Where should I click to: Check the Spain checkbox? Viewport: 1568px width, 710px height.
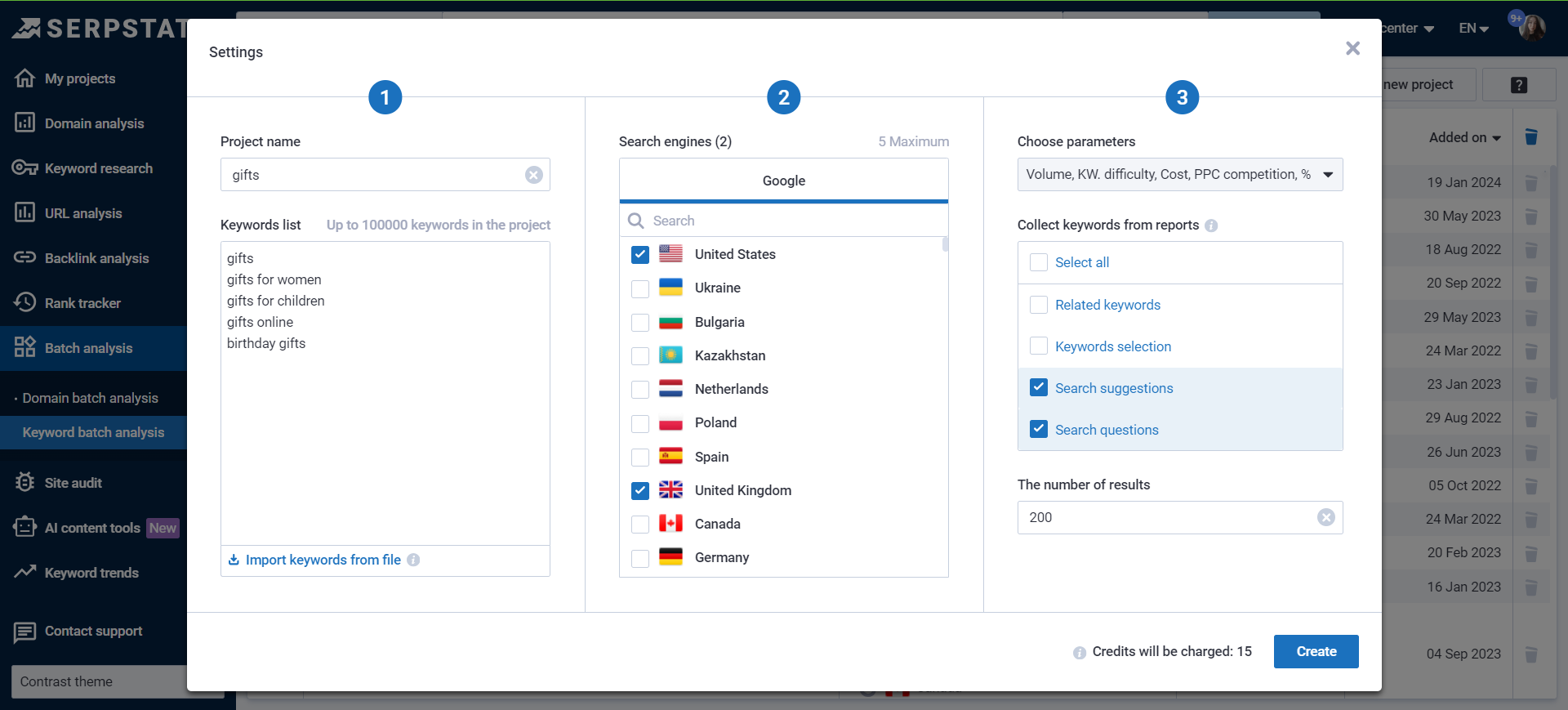click(x=640, y=458)
